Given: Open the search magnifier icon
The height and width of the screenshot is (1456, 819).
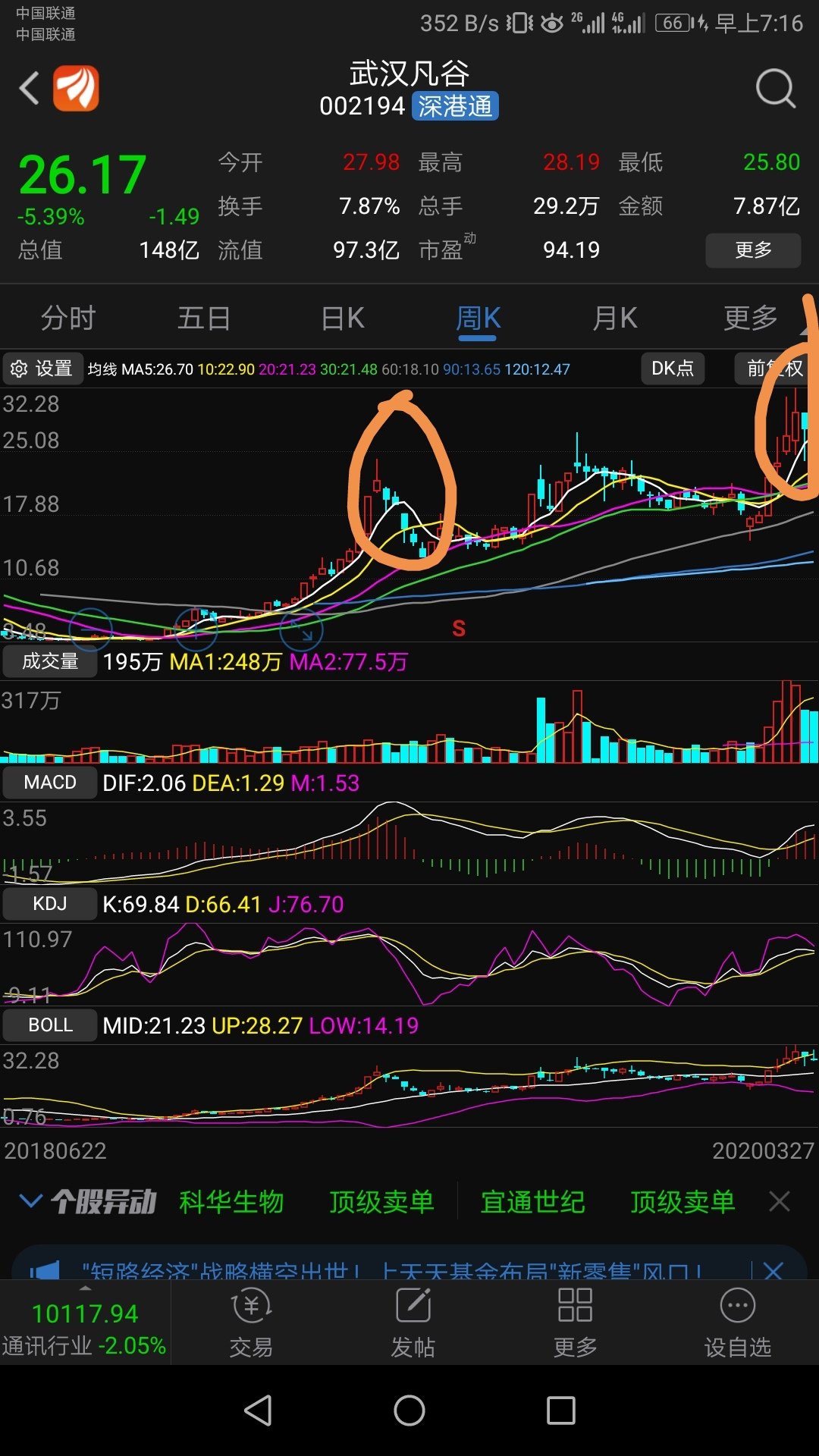Looking at the screenshot, I should coord(775,89).
